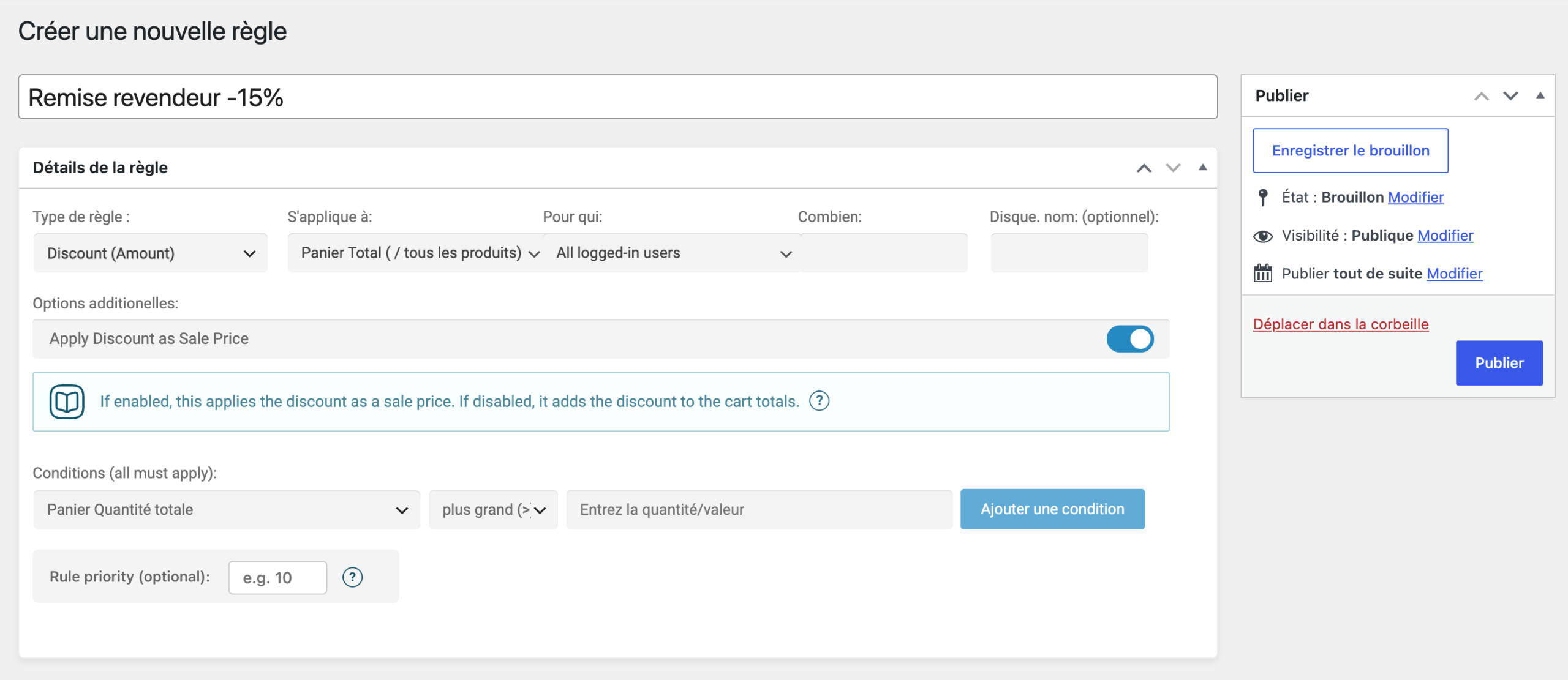Open the Pour qui dropdown
The height and width of the screenshot is (680, 1568).
click(x=672, y=253)
